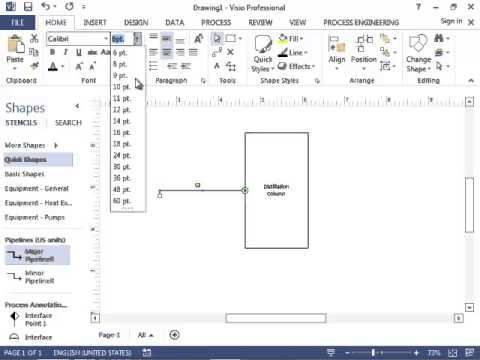This screenshot has height=360, width=480.
Task: Open the Basic Shapes stencil
Action: [x=24, y=174]
